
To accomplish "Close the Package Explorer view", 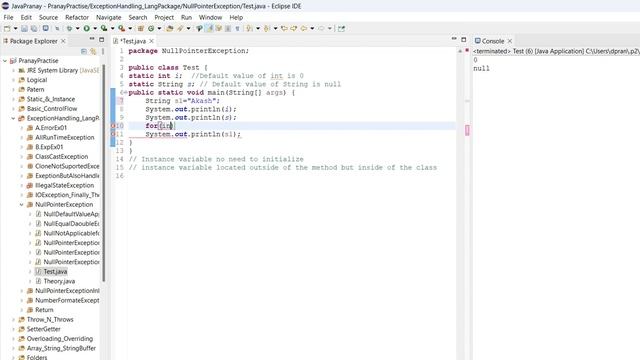I will [63, 41].
